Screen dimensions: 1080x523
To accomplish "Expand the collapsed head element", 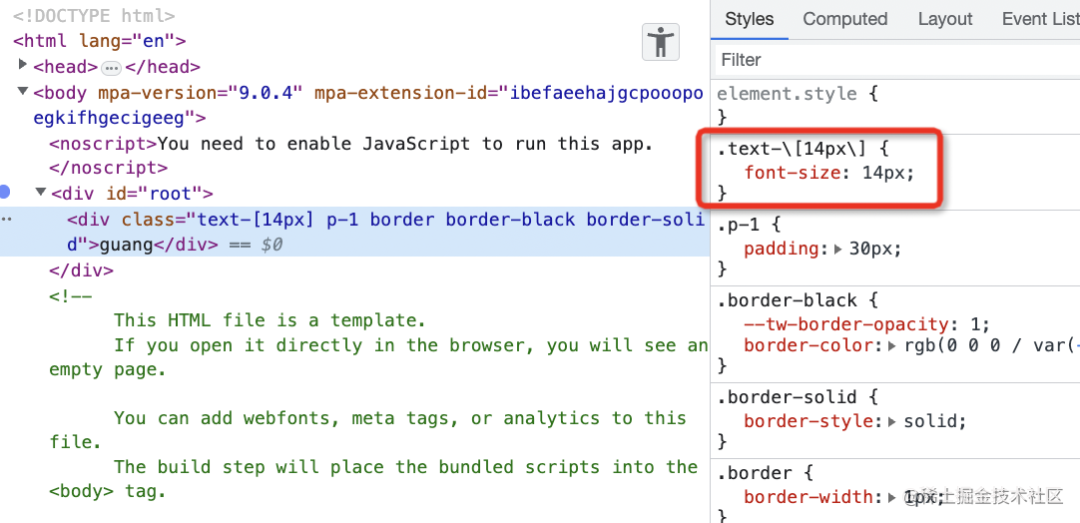I will pyautogui.click(x=23, y=65).
